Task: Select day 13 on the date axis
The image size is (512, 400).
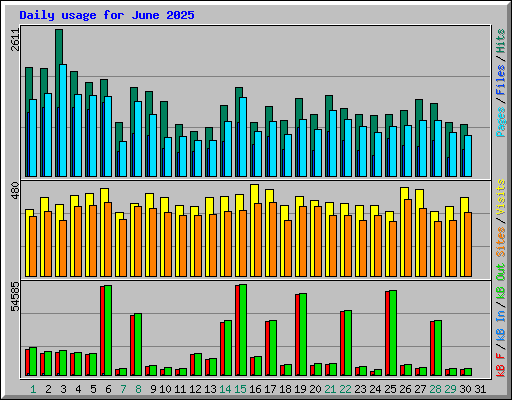Action: [x=210, y=389]
